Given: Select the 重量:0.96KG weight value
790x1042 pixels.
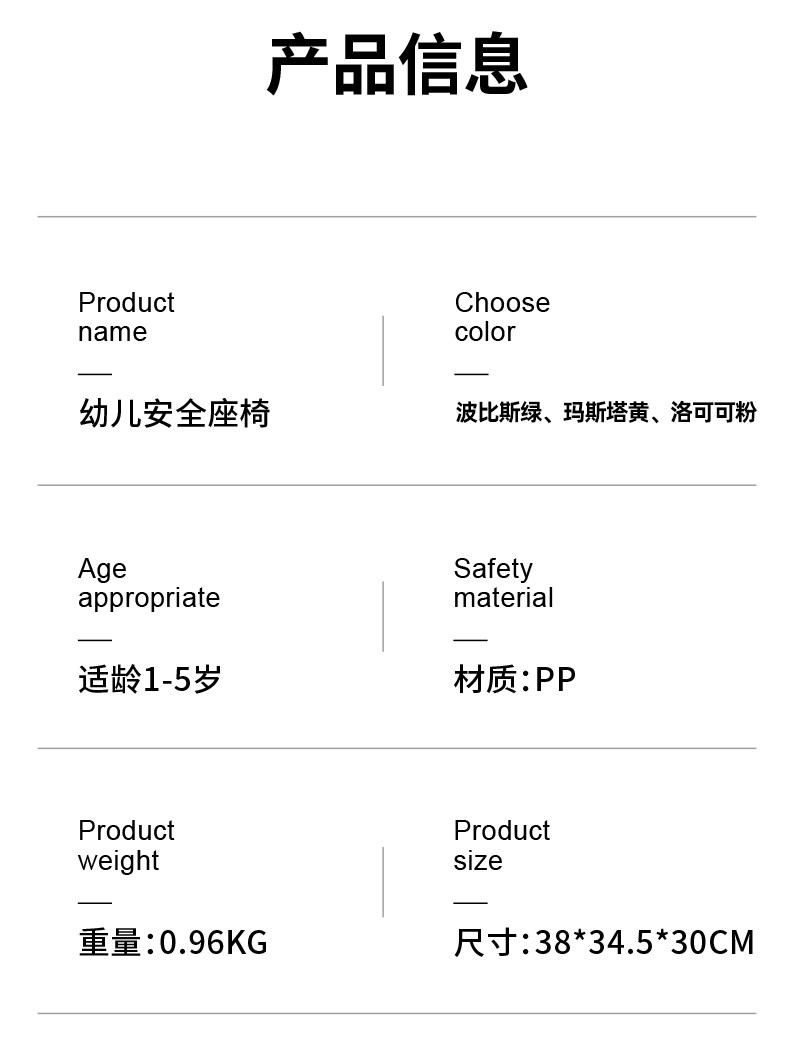Looking at the screenshot, I should [x=173, y=942].
